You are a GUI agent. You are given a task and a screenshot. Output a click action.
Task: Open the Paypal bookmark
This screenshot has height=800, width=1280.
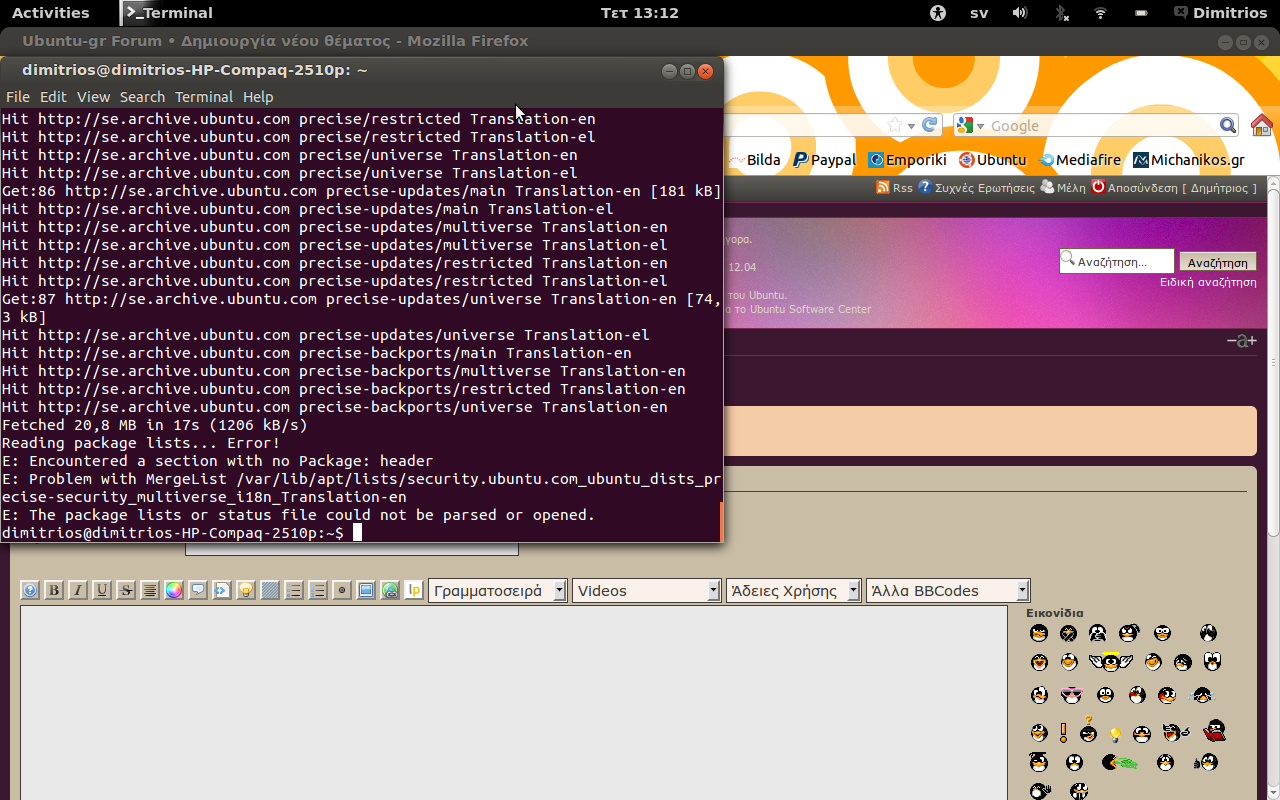point(825,160)
